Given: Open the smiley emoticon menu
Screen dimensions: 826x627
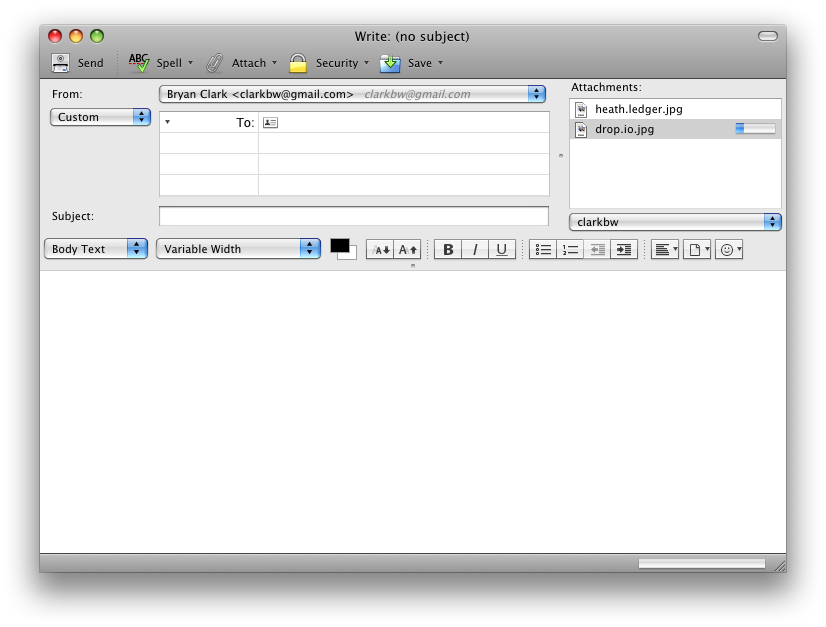Looking at the screenshot, I should pyautogui.click(x=730, y=250).
